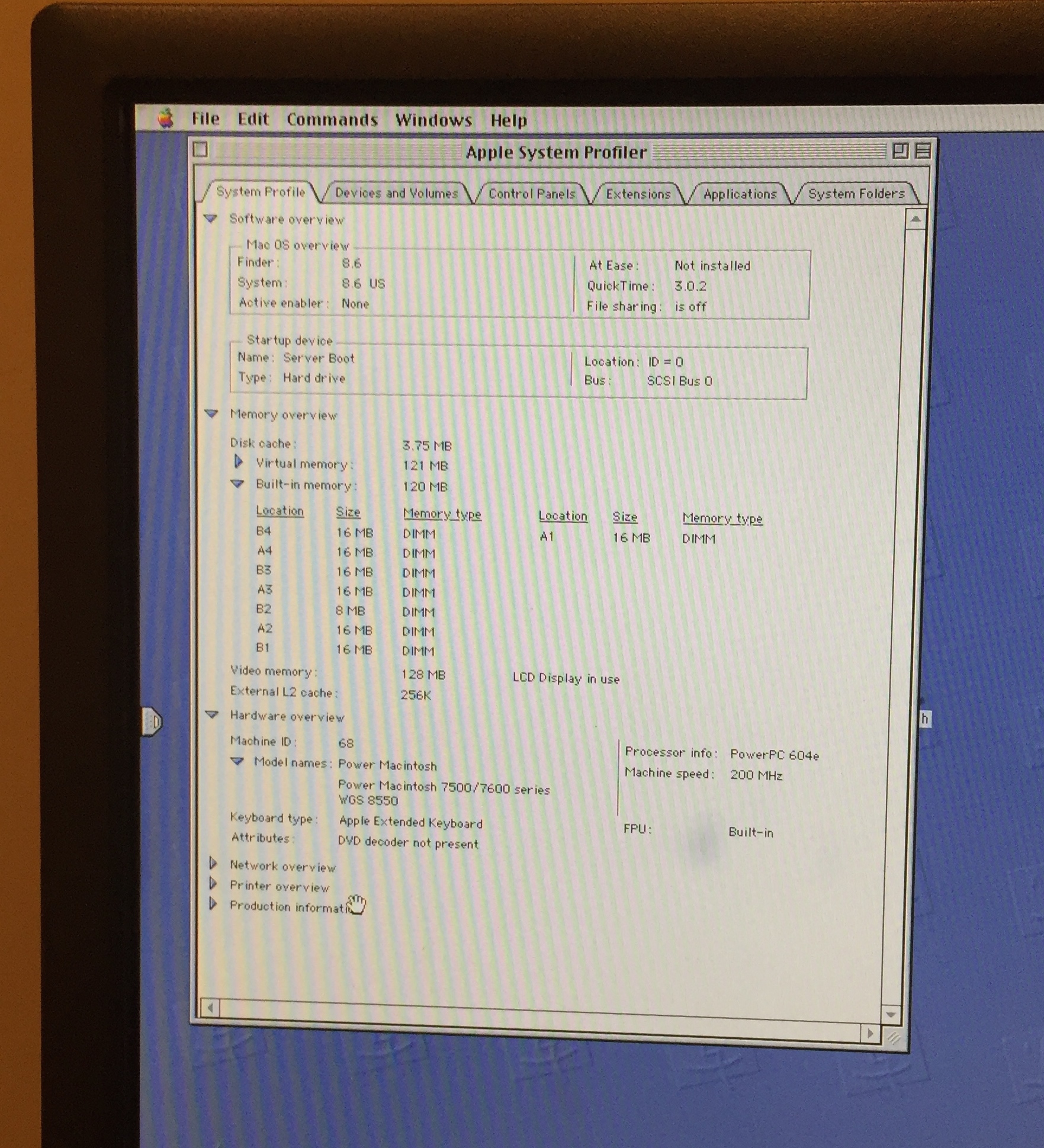Screen dimensions: 1044x1148
Task: Switch to the Control Panels tab
Action: pos(532,194)
